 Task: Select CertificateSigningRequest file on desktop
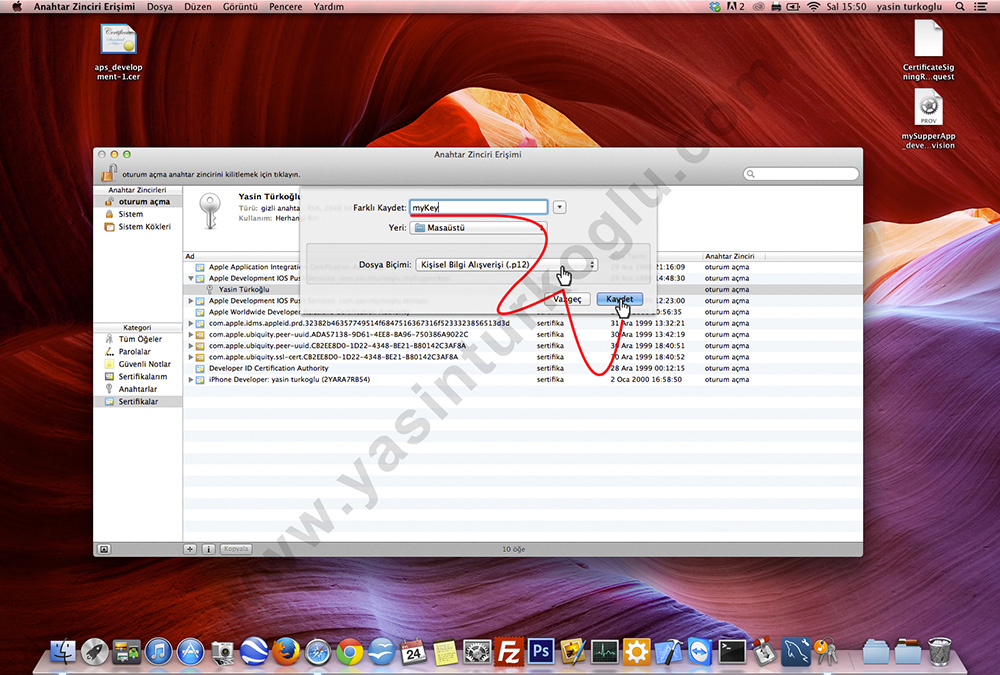pyautogui.click(x=928, y=50)
